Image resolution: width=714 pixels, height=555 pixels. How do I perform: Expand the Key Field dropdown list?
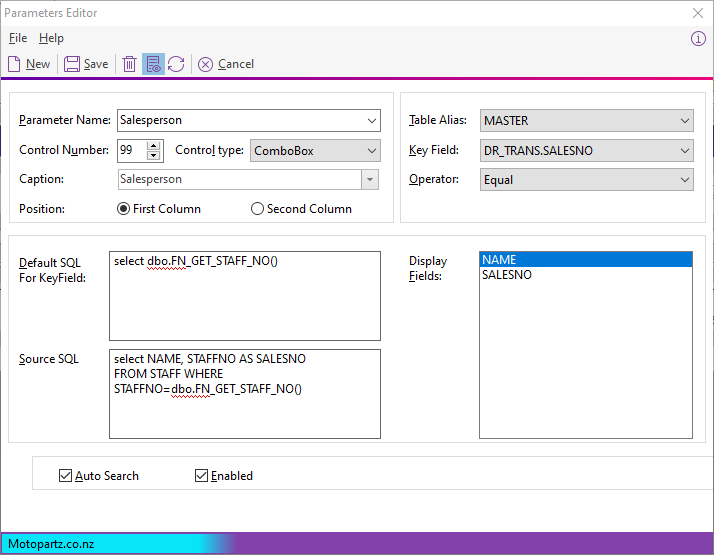(x=684, y=151)
